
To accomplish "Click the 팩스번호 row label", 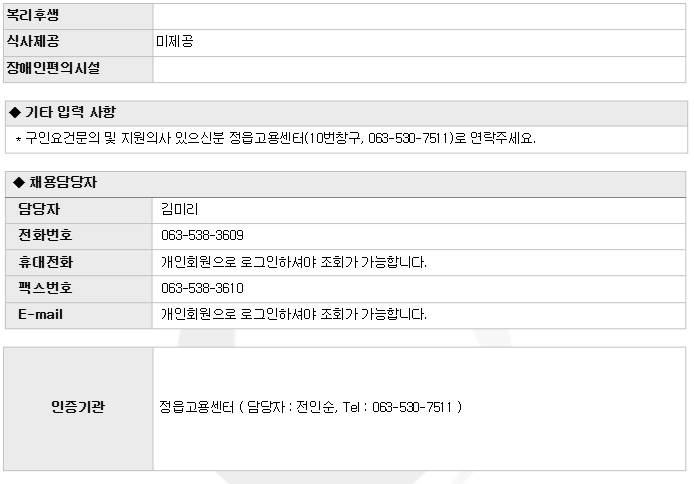I will [45, 288].
